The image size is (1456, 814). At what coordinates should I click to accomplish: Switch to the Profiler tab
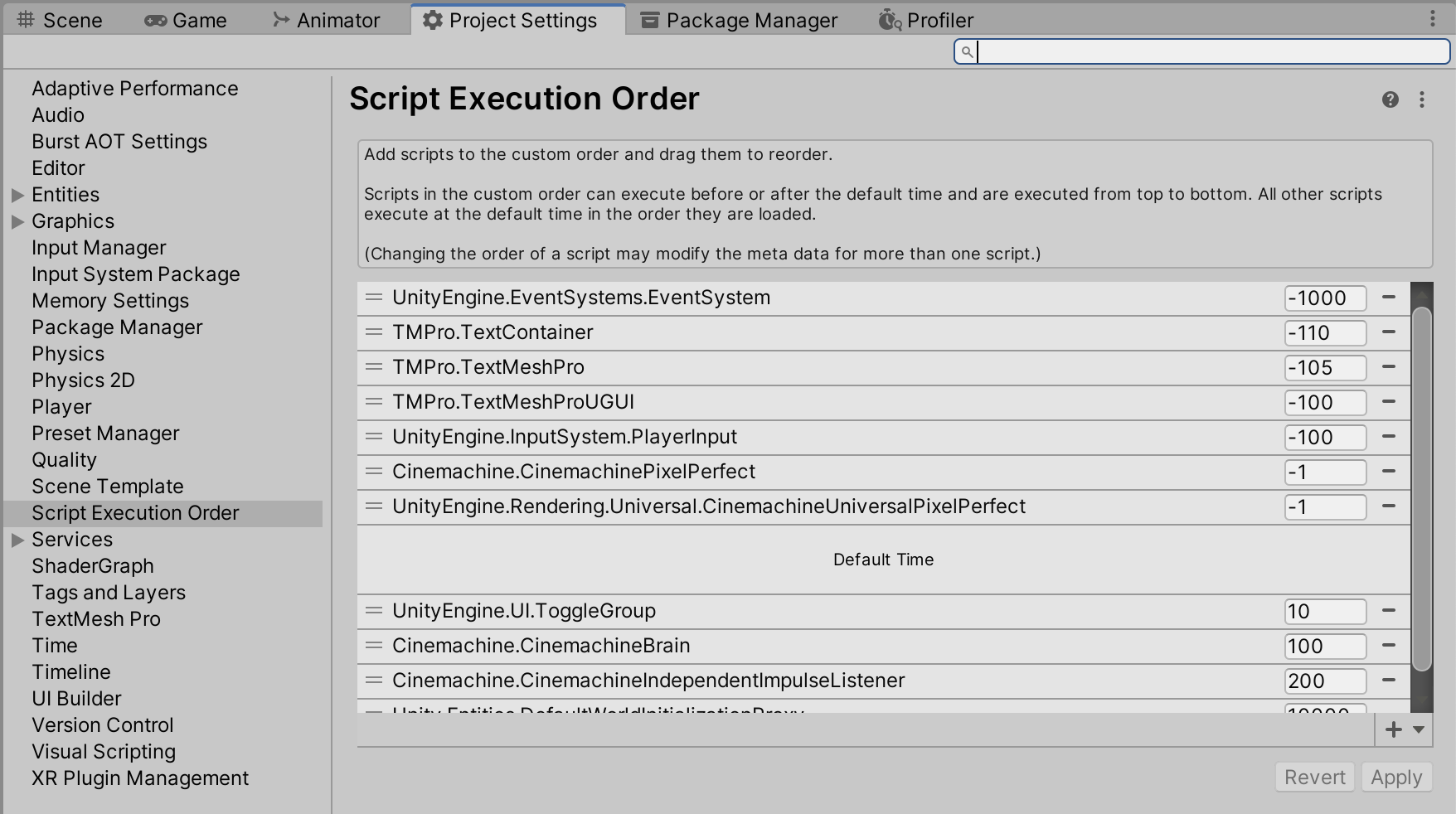point(926,20)
